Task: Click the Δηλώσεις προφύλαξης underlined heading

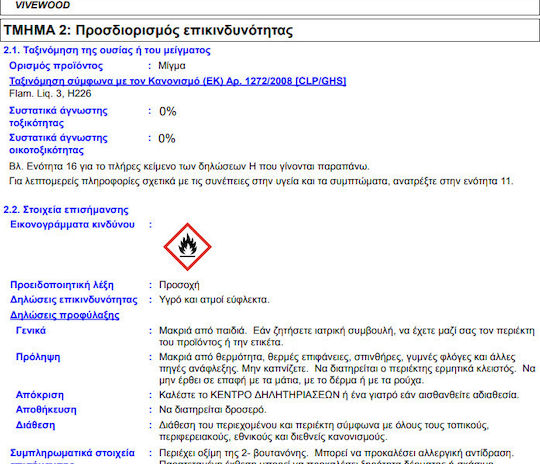Action: 65,315
